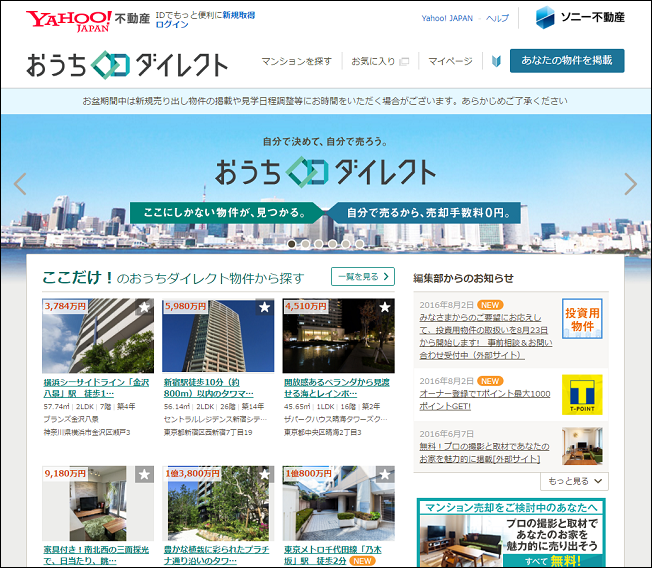
Task: Favorite the 4,510万円 listing with its star
Action: pyautogui.click(x=385, y=307)
